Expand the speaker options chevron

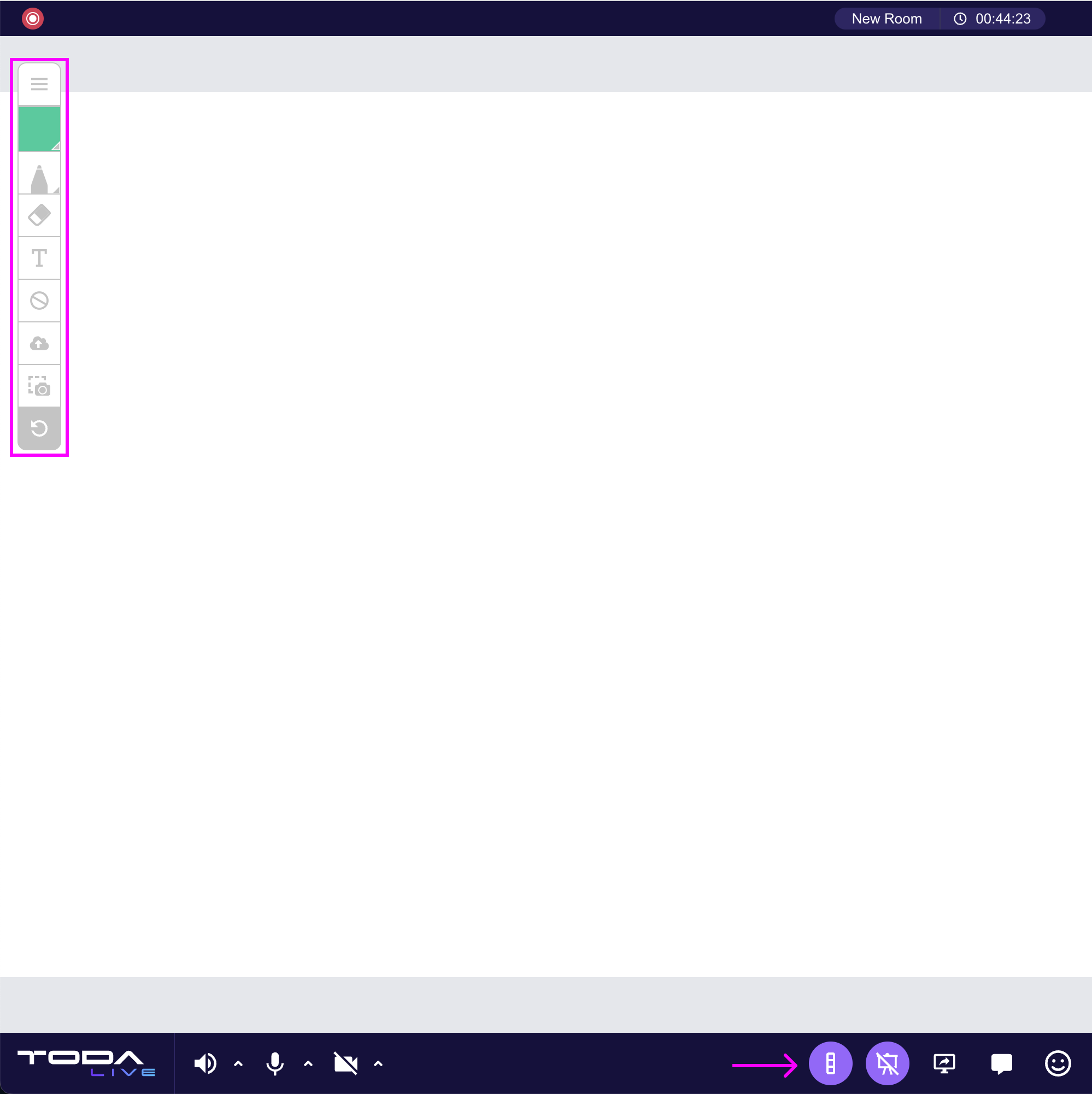238,1064
